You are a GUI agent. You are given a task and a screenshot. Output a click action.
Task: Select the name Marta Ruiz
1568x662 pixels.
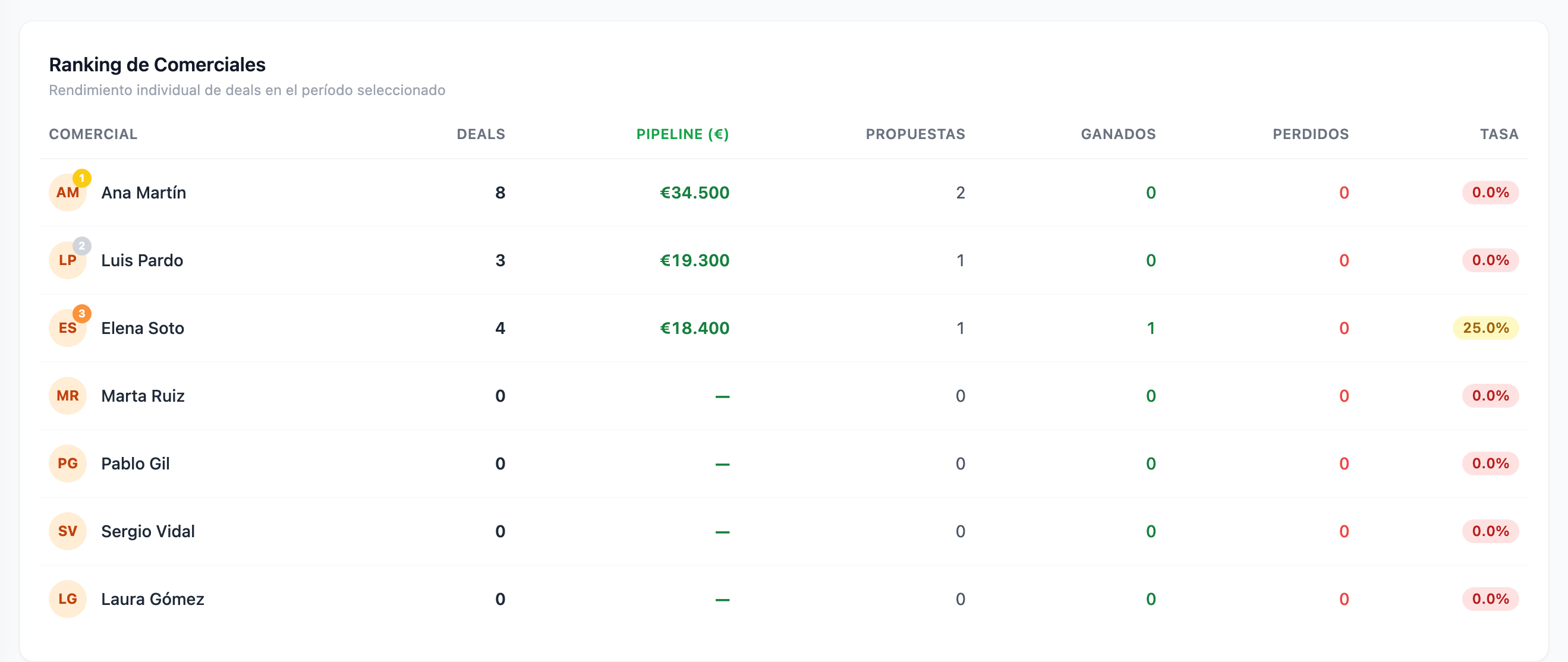143,396
